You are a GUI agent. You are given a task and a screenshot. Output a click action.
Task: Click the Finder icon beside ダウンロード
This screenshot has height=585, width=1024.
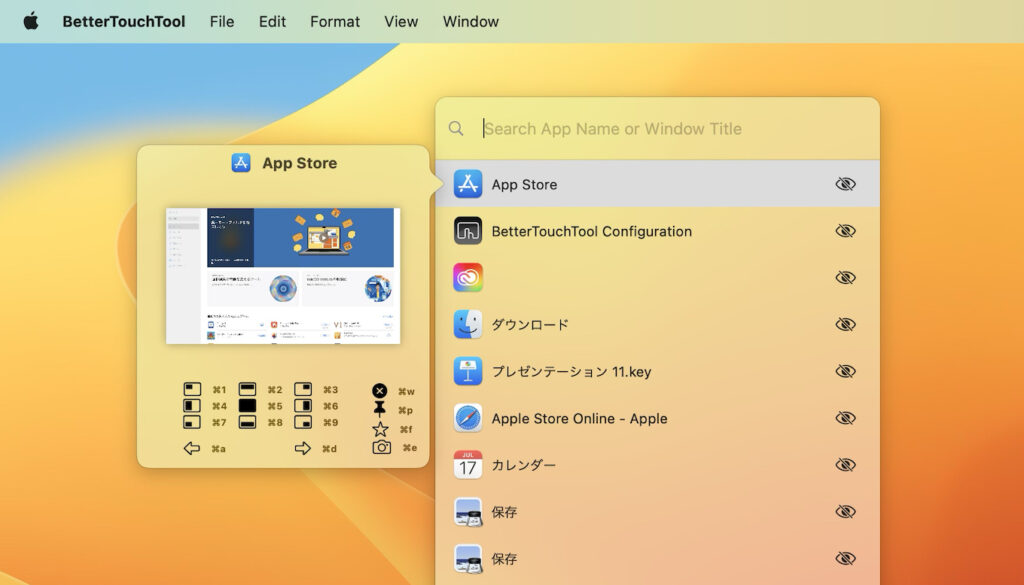(x=466, y=324)
